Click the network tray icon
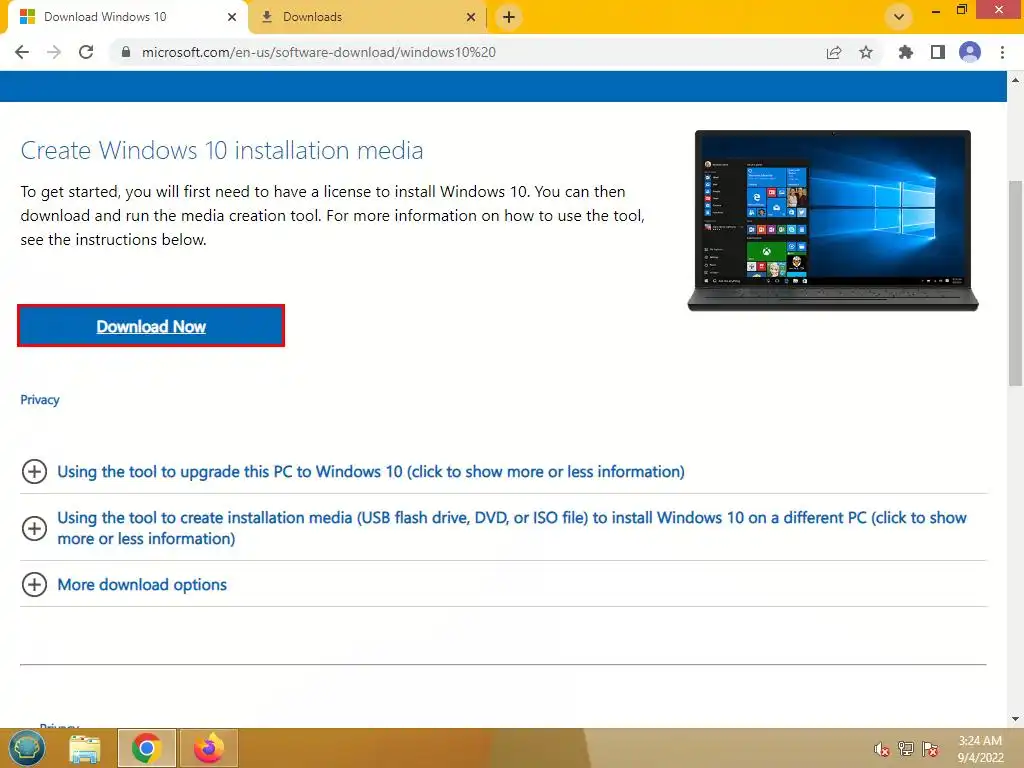 point(906,749)
